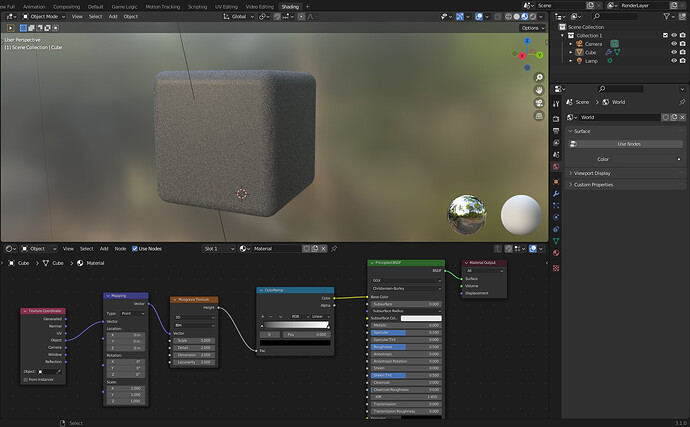Open the Slot 1 material slot dropdown
The width and height of the screenshot is (690, 427).
tap(219, 249)
